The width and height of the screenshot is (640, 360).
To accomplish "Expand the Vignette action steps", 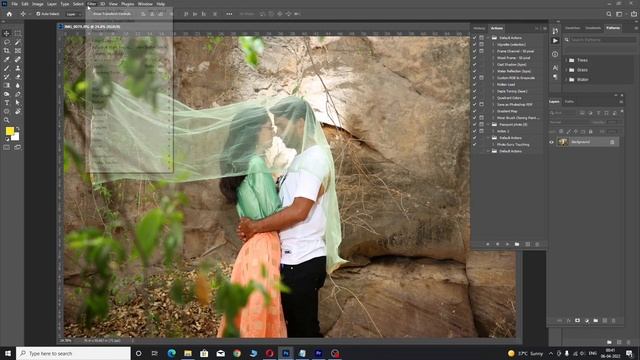I will pos(493,44).
